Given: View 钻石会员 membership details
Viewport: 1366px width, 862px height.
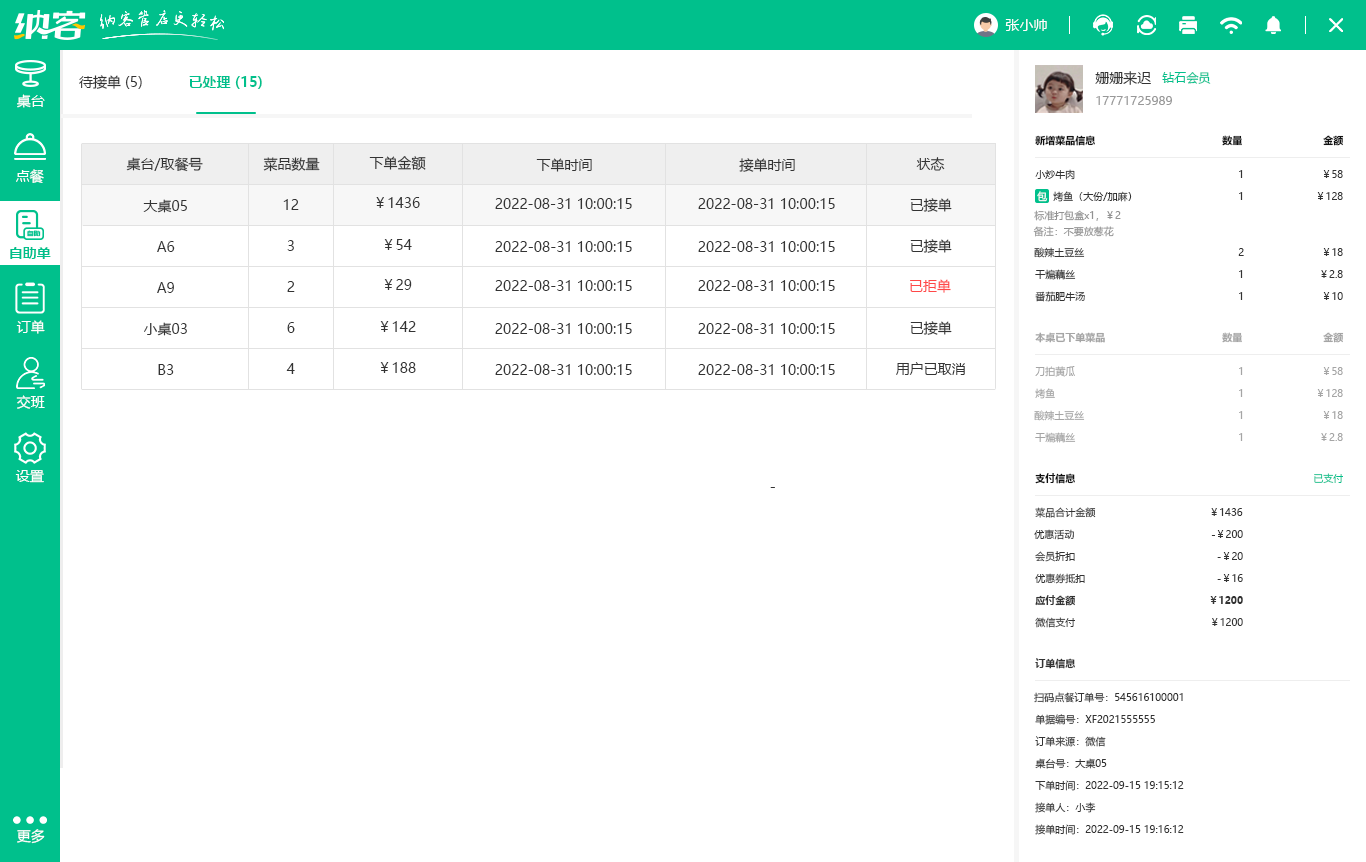Looking at the screenshot, I should coord(1186,78).
